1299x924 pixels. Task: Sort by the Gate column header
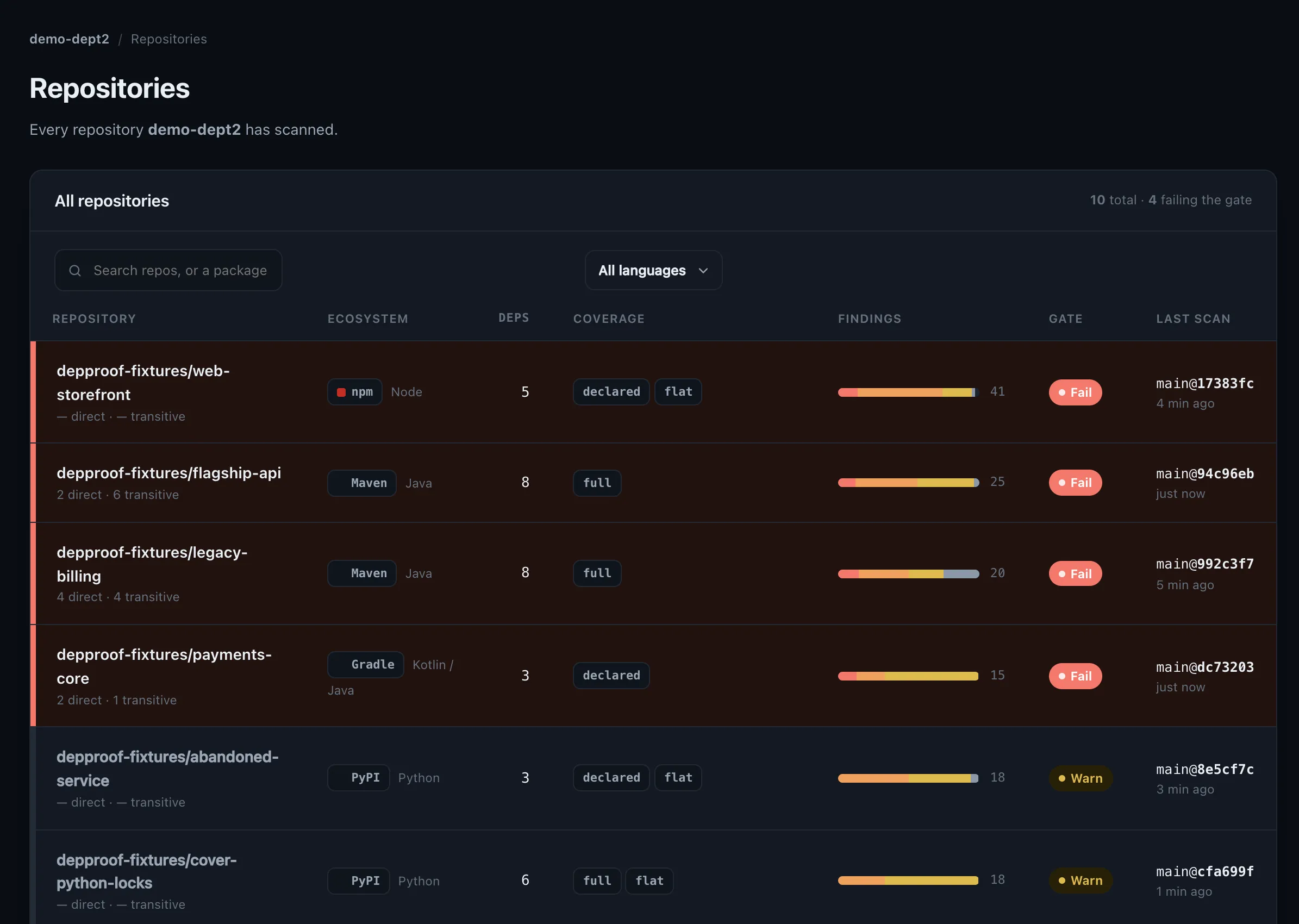(1066, 319)
